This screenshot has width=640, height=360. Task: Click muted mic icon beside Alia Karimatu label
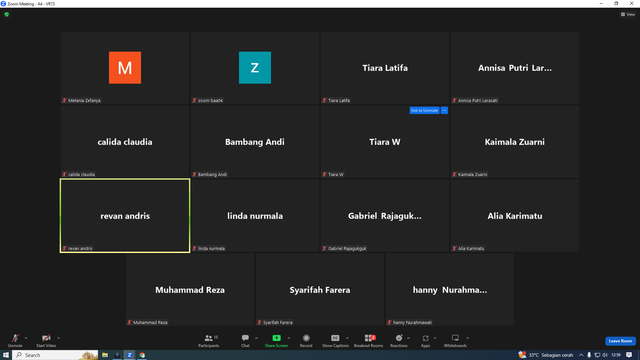(x=454, y=248)
